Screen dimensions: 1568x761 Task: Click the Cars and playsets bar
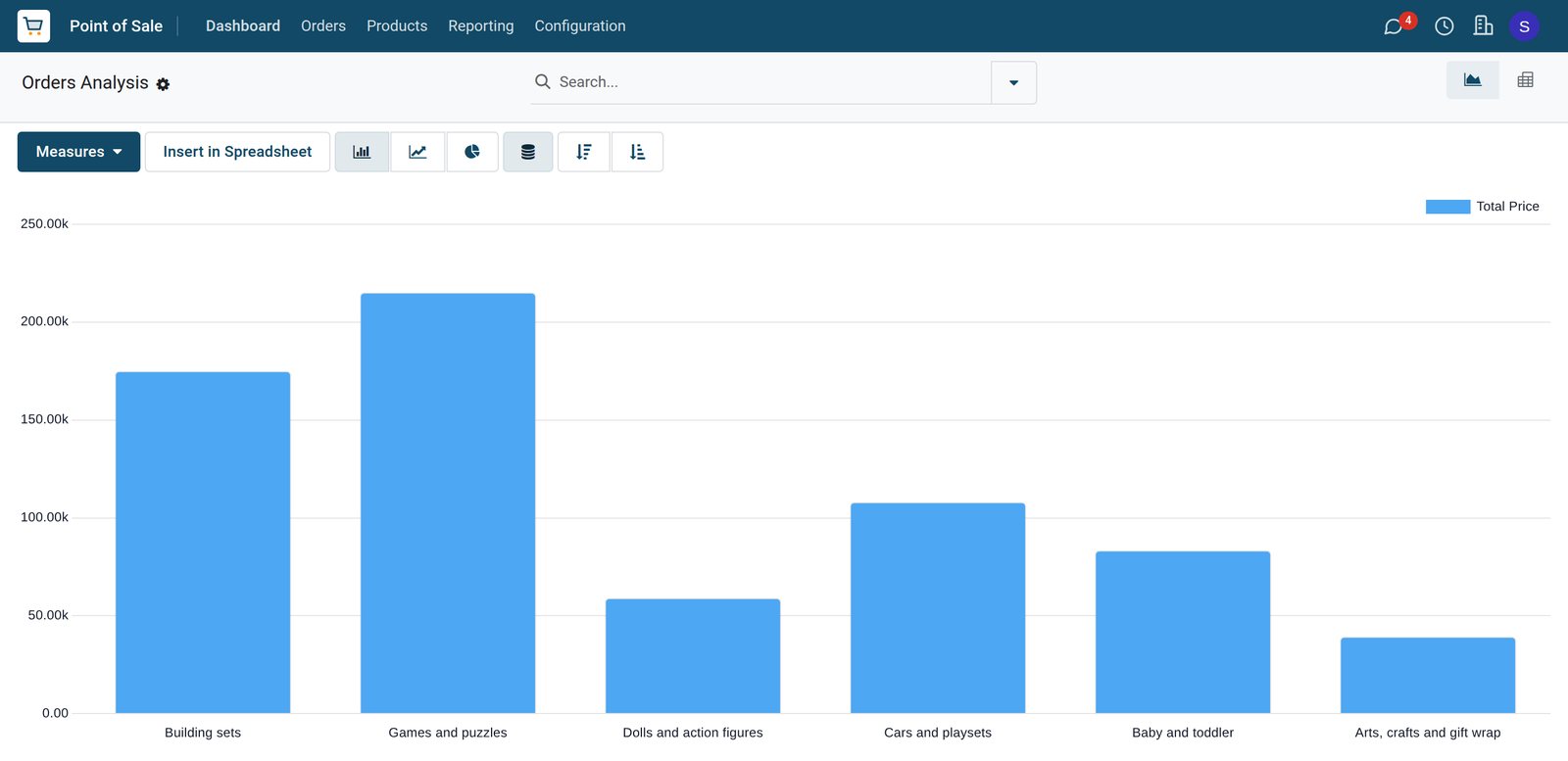click(x=938, y=608)
